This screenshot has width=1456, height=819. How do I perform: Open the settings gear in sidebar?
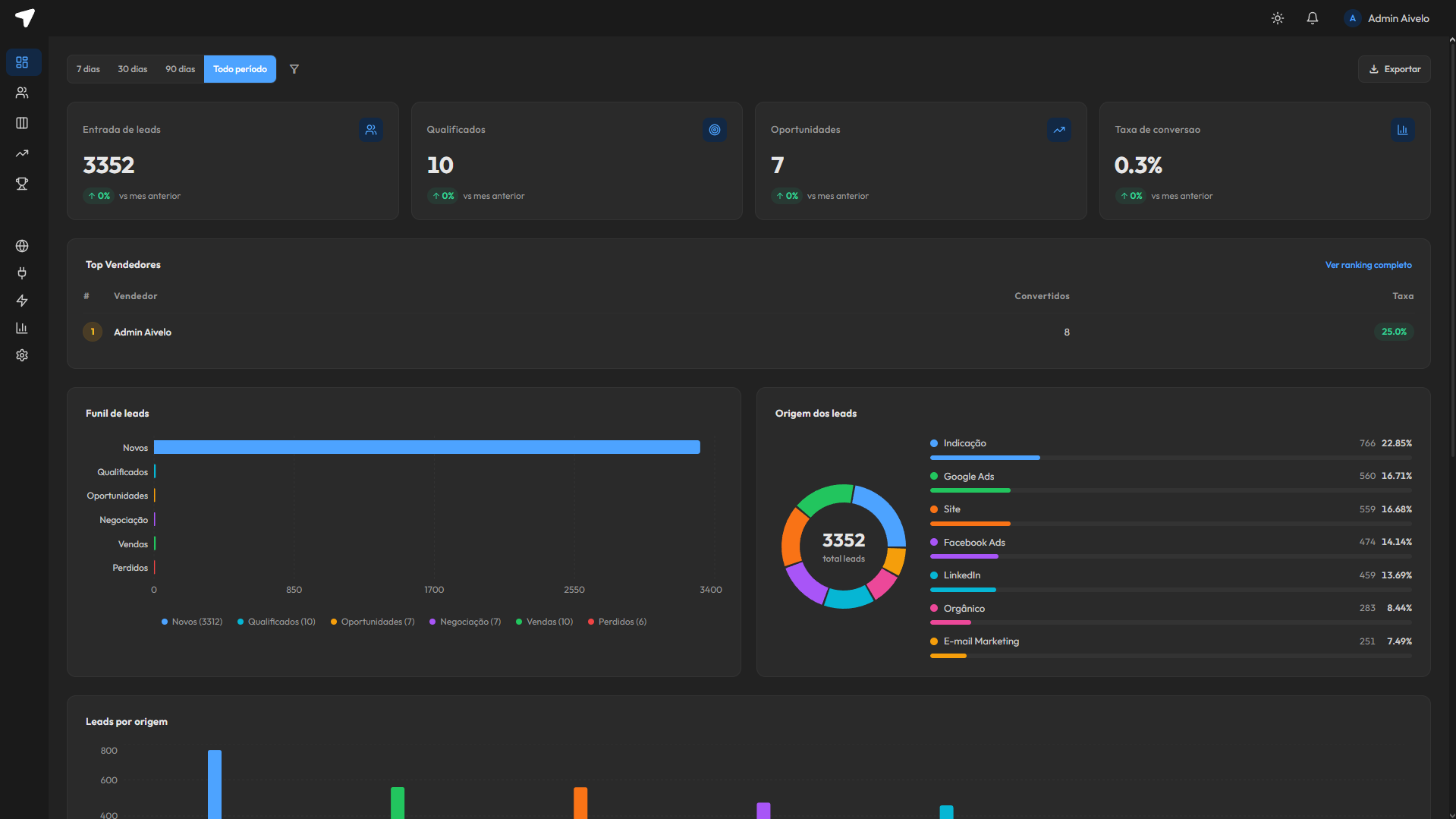22,355
